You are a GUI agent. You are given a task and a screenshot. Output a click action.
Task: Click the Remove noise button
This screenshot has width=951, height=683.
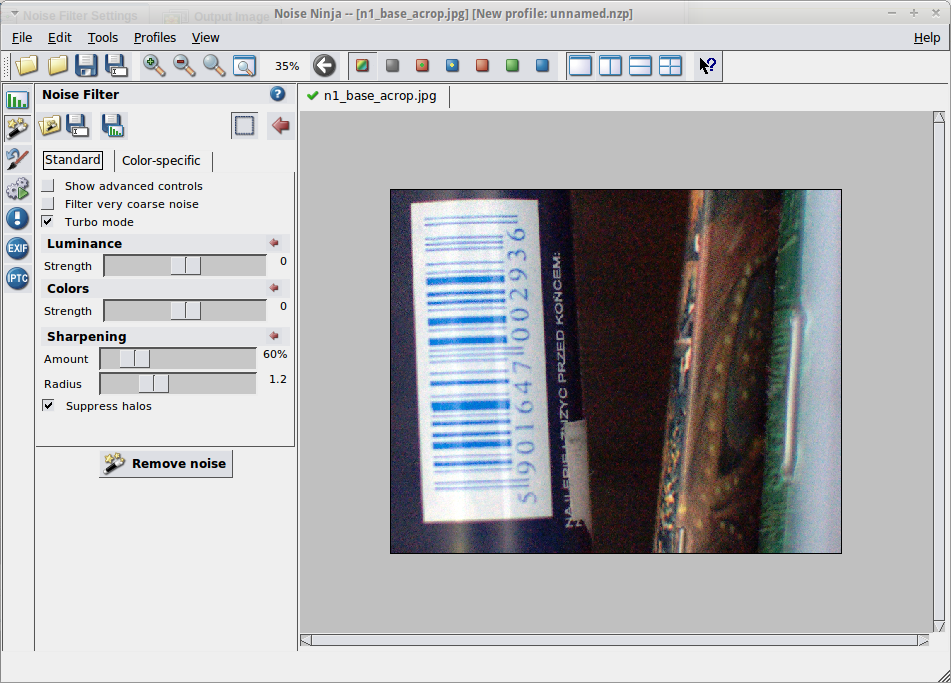pos(166,463)
